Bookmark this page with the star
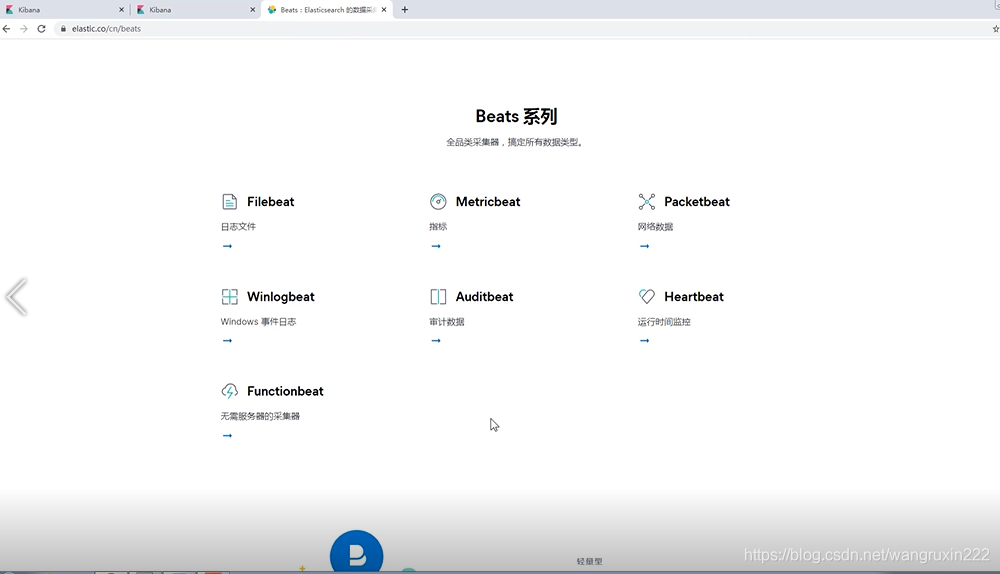Viewport: 1000px width, 574px height. (996, 29)
